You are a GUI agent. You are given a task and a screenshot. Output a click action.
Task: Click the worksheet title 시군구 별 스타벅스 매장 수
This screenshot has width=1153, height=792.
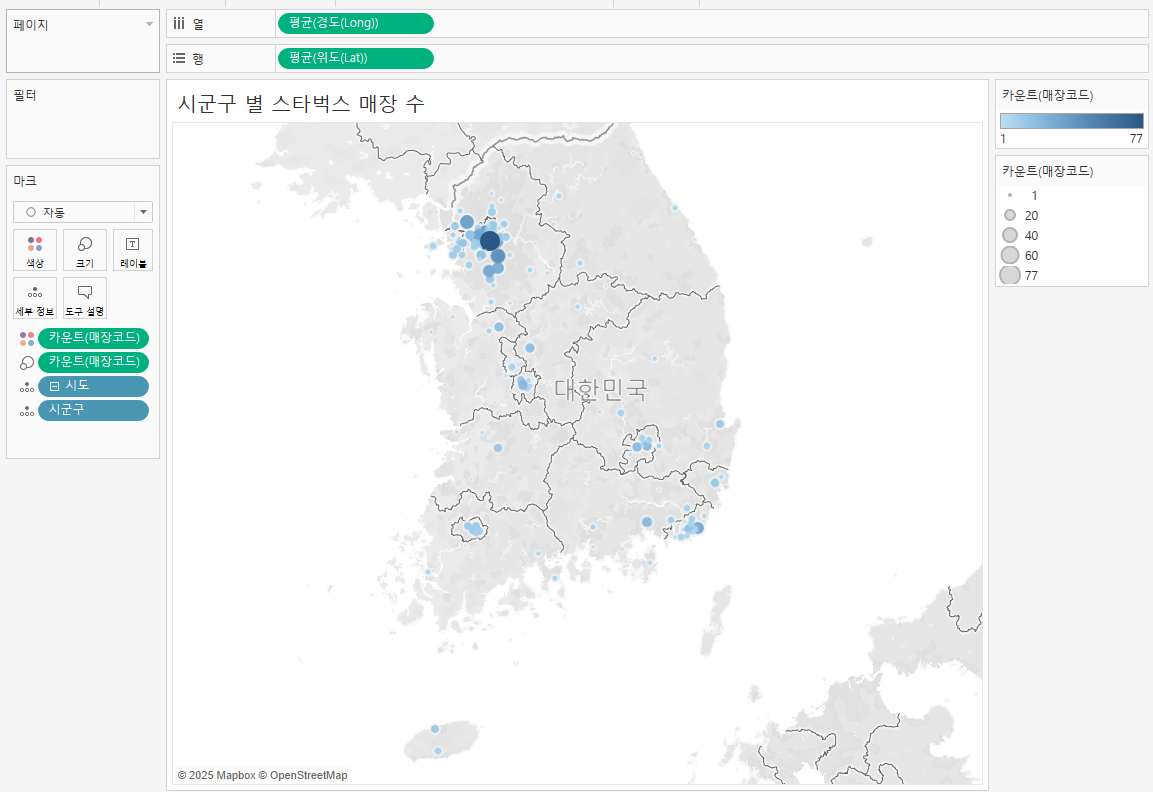click(301, 104)
